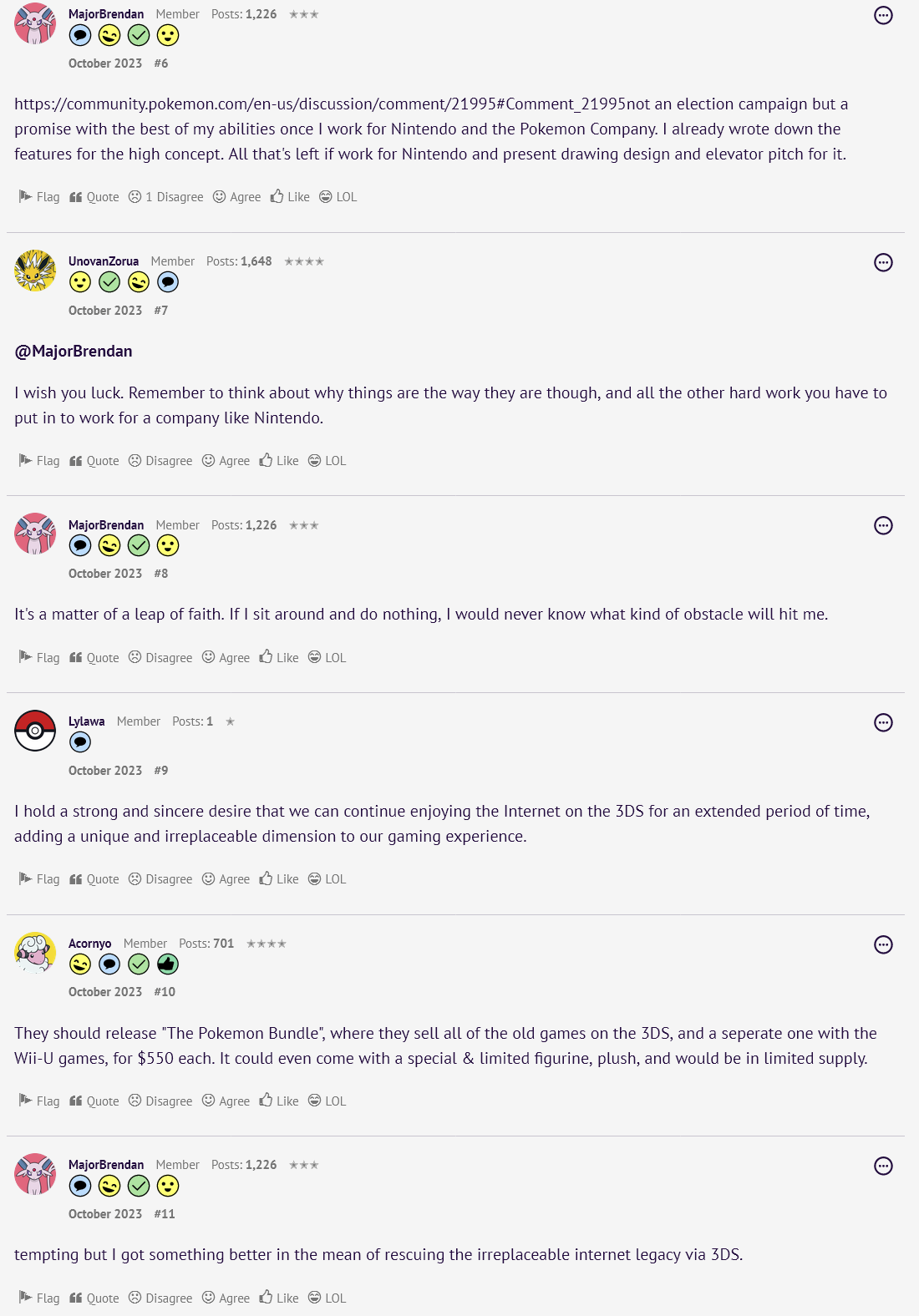The height and width of the screenshot is (1316, 919).
Task: Open the @MajorBrendan mention link
Action: pyautogui.click(x=74, y=352)
